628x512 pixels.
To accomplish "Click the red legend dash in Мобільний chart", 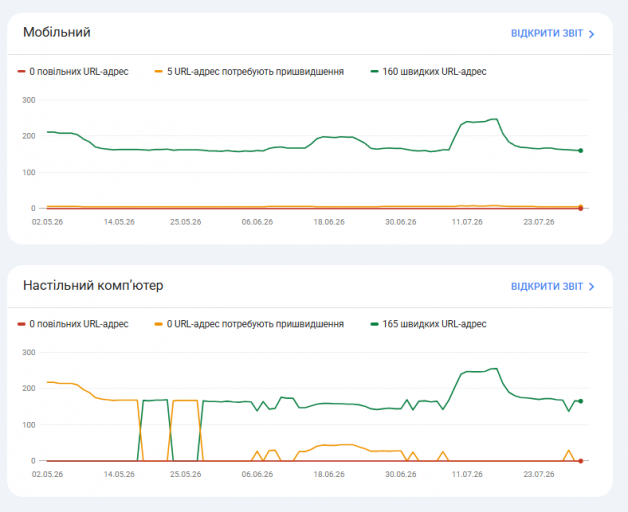I will tap(21, 72).
